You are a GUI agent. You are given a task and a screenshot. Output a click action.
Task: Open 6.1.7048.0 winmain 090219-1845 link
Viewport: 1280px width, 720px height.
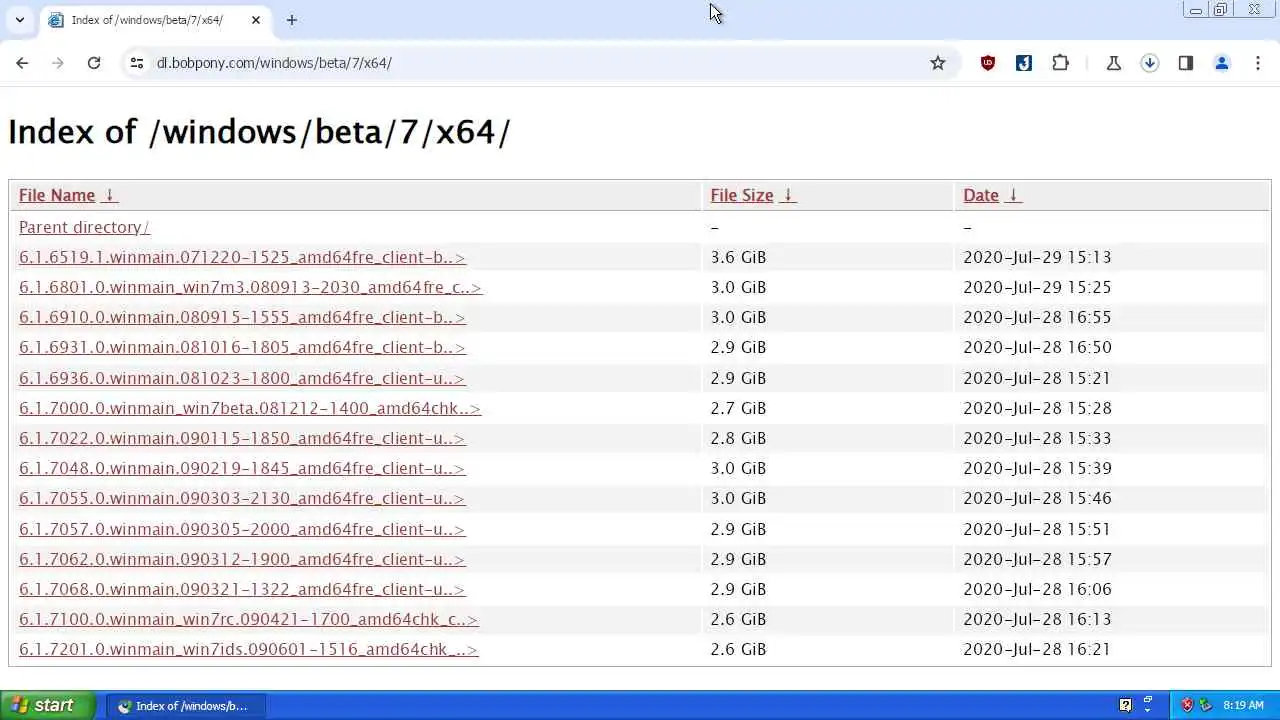(x=242, y=468)
